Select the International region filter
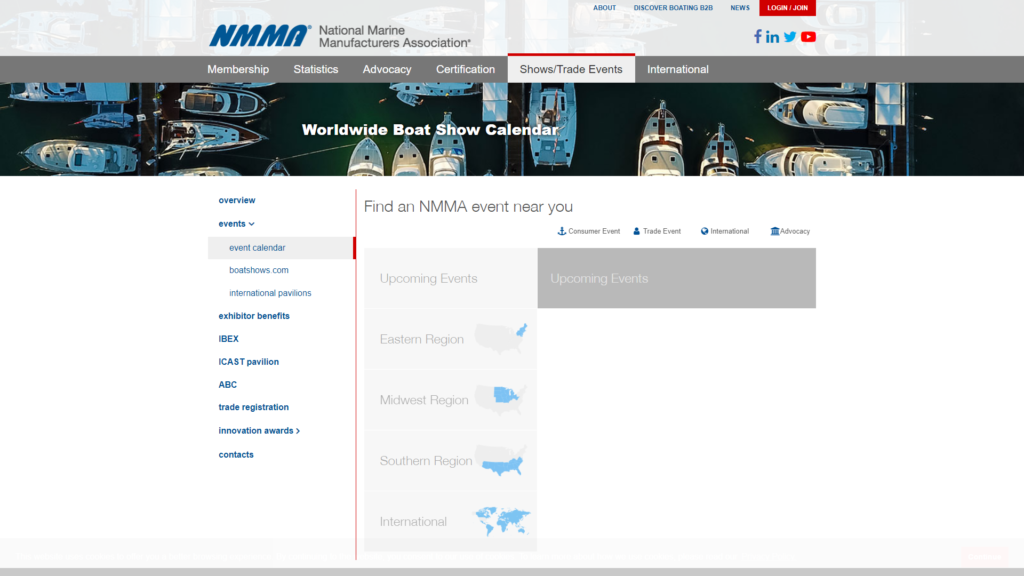The image size is (1024, 576). point(451,521)
